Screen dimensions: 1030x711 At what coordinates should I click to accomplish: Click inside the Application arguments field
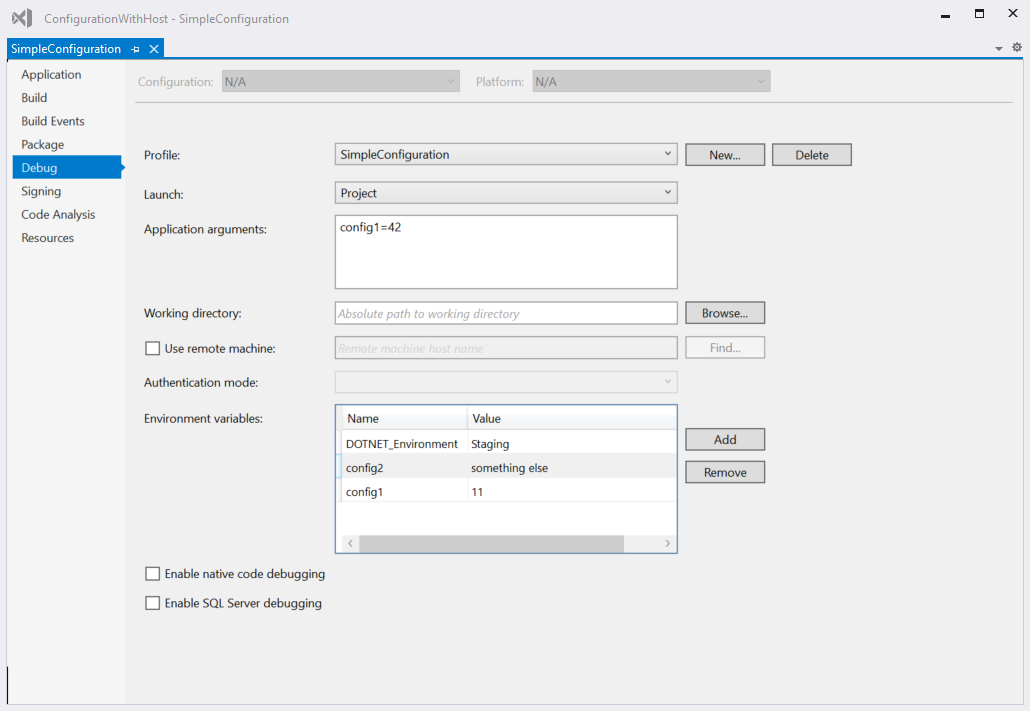tap(505, 250)
